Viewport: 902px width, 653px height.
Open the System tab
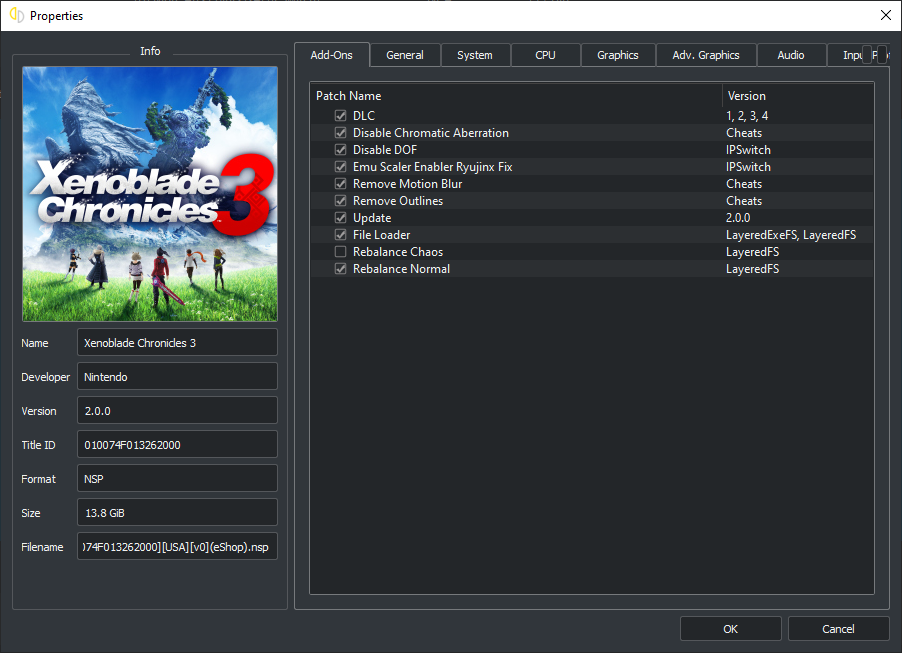pos(475,55)
